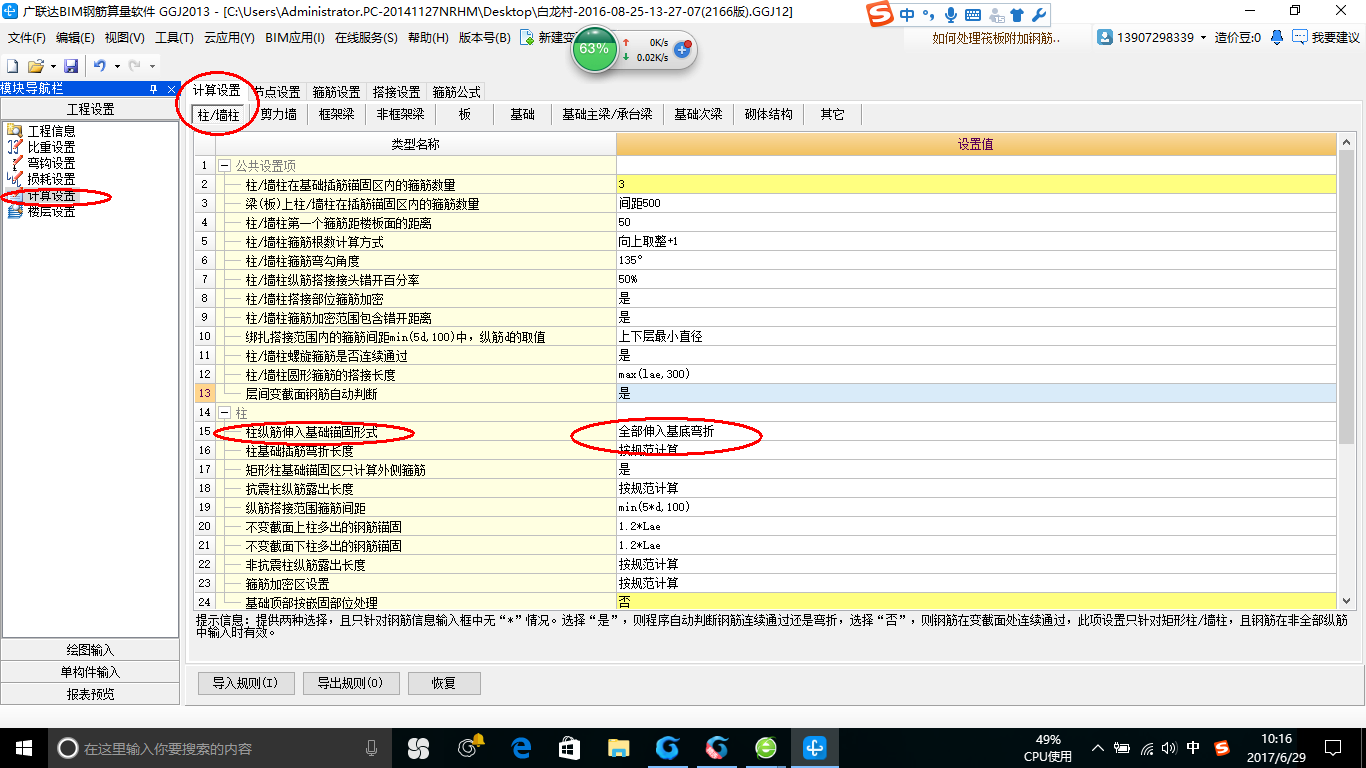The width and height of the screenshot is (1366, 768).
Task: Pin the 模块导航栏 panel
Action: tap(153, 89)
